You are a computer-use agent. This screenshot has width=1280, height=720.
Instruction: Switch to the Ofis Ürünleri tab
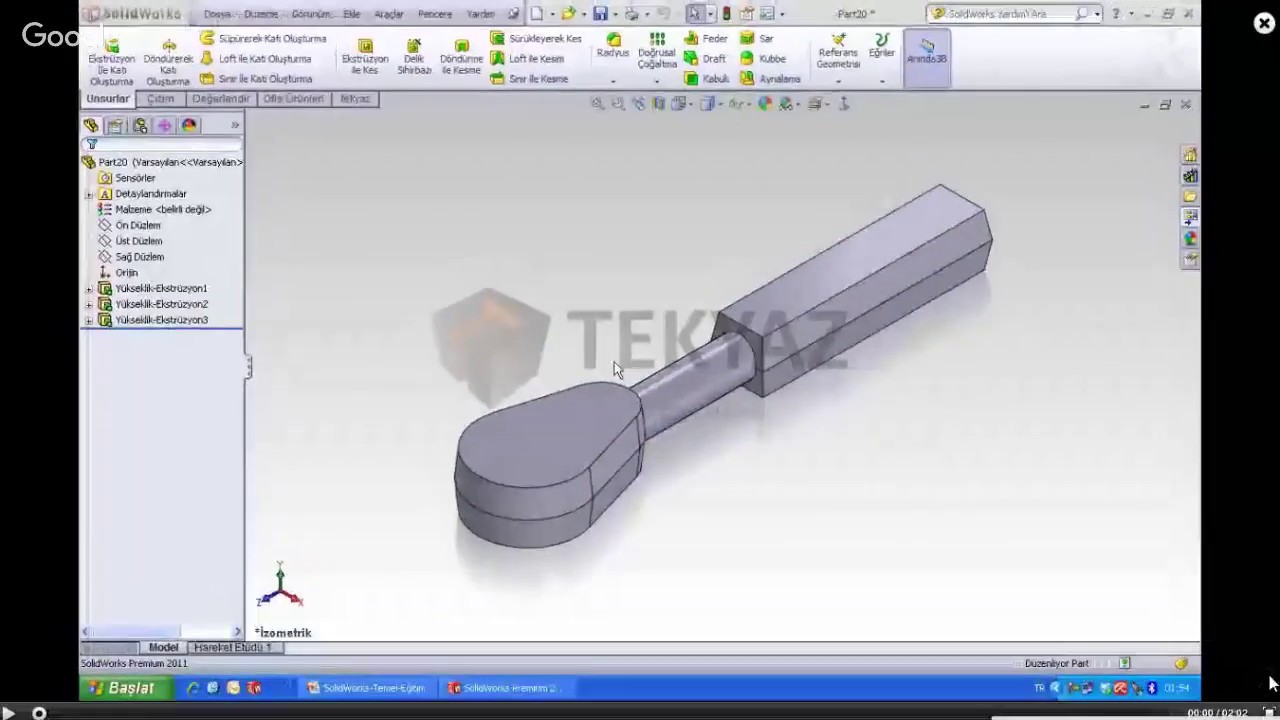(294, 99)
